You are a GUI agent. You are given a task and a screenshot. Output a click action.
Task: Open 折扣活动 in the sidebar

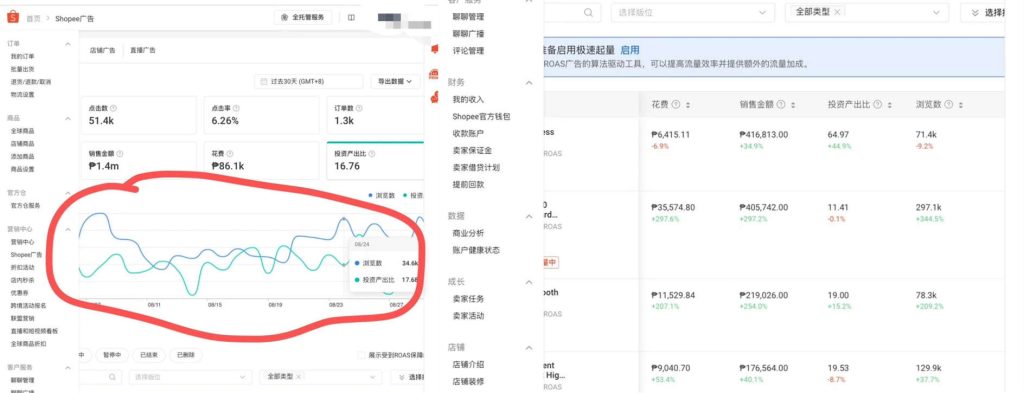click(x=22, y=268)
